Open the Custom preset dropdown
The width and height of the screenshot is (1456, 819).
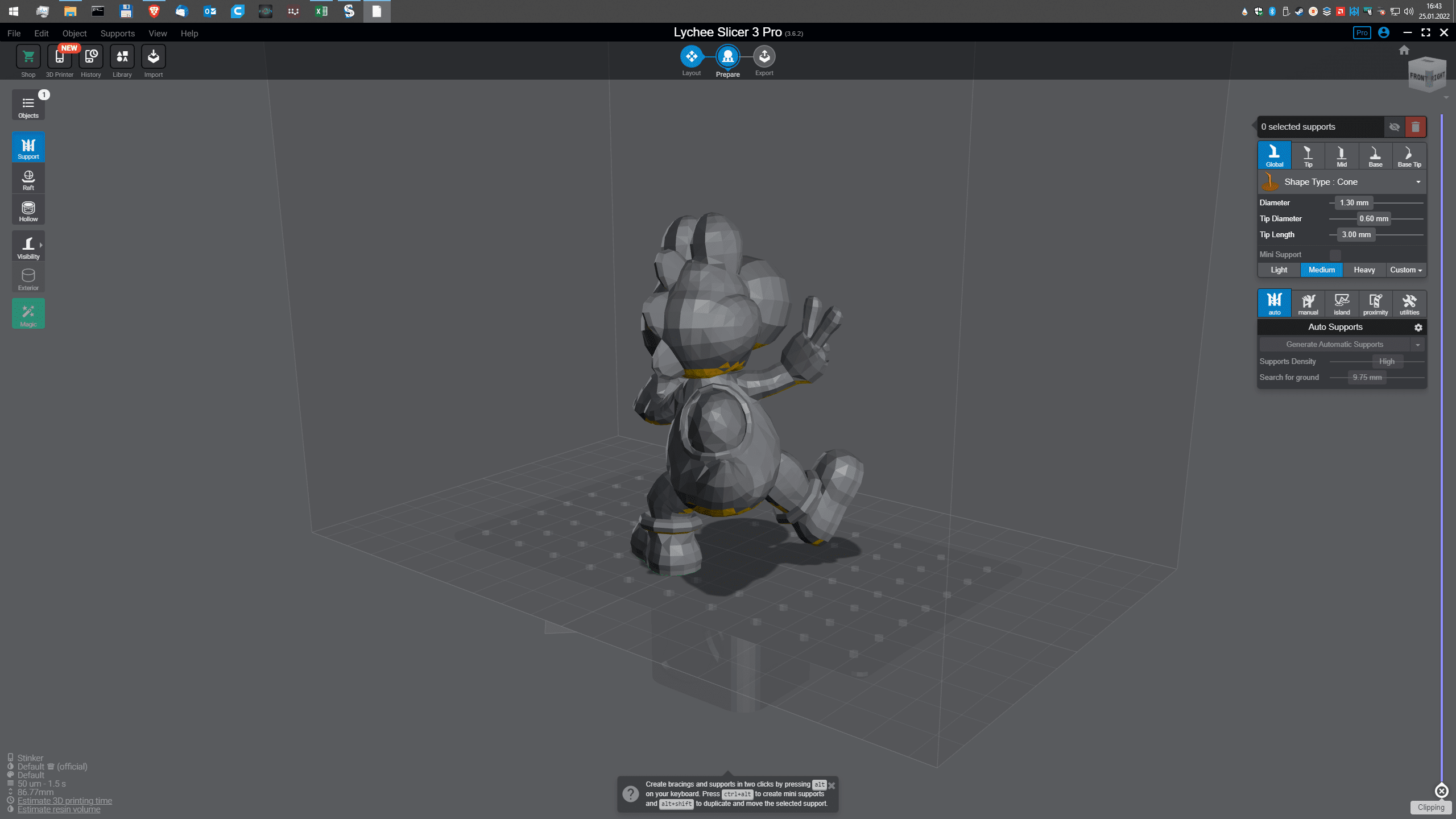[1405, 270]
